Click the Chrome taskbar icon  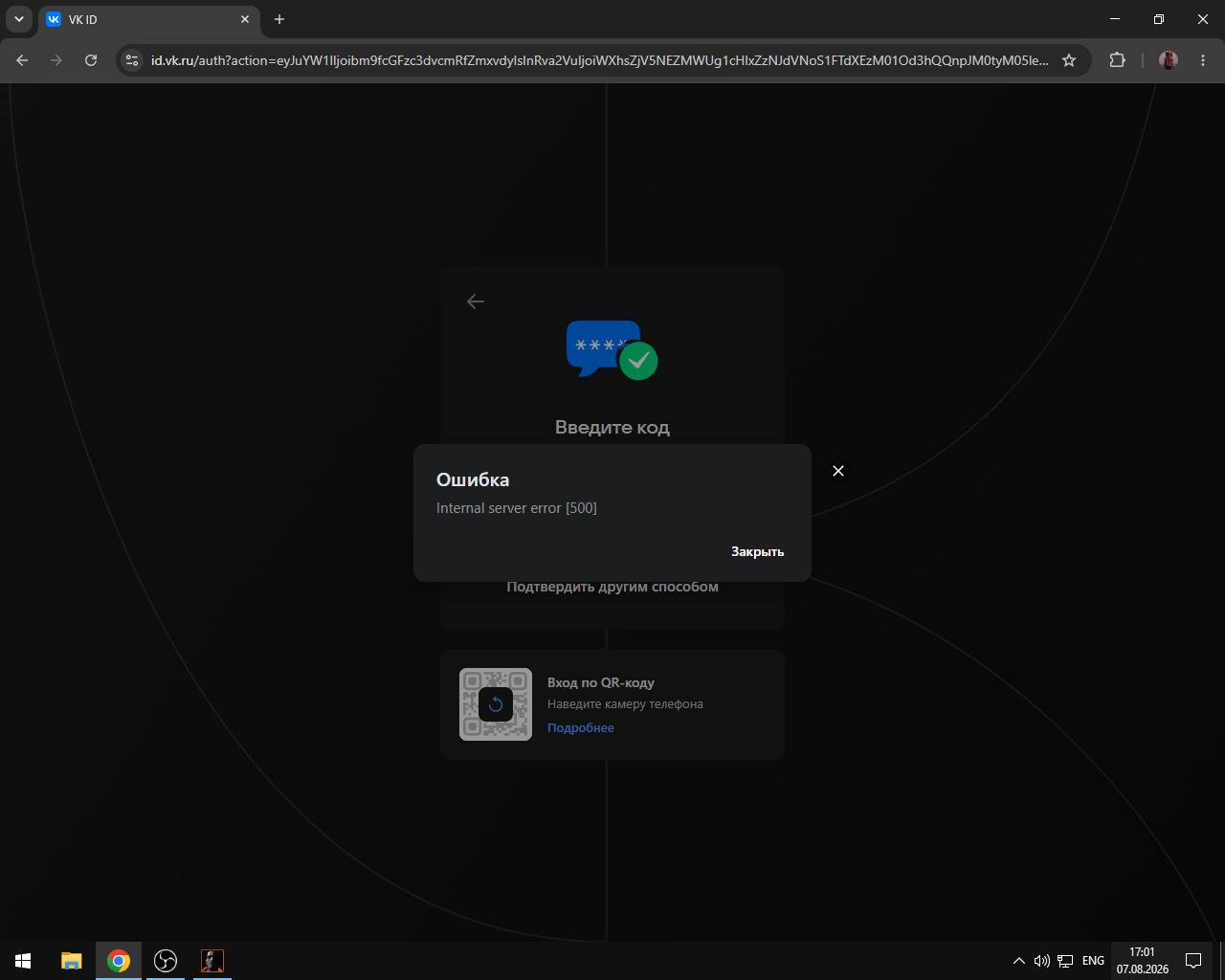coord(119,961)
